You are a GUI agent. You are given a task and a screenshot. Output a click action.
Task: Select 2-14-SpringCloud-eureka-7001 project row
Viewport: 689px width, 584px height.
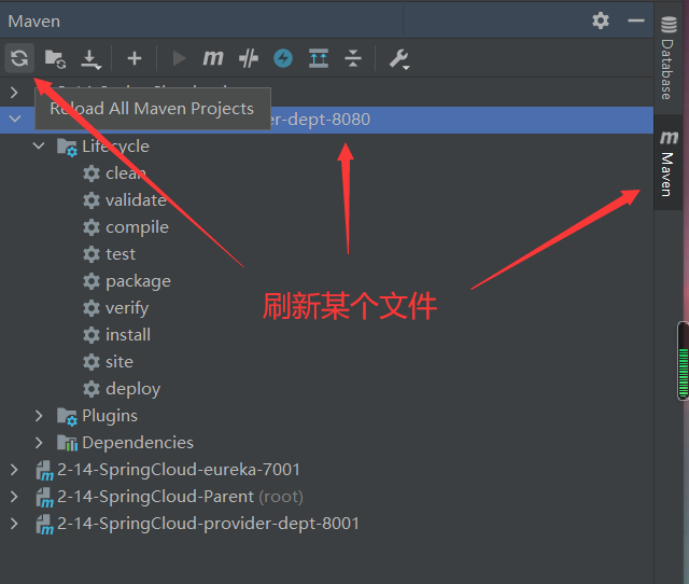point(327,469)
